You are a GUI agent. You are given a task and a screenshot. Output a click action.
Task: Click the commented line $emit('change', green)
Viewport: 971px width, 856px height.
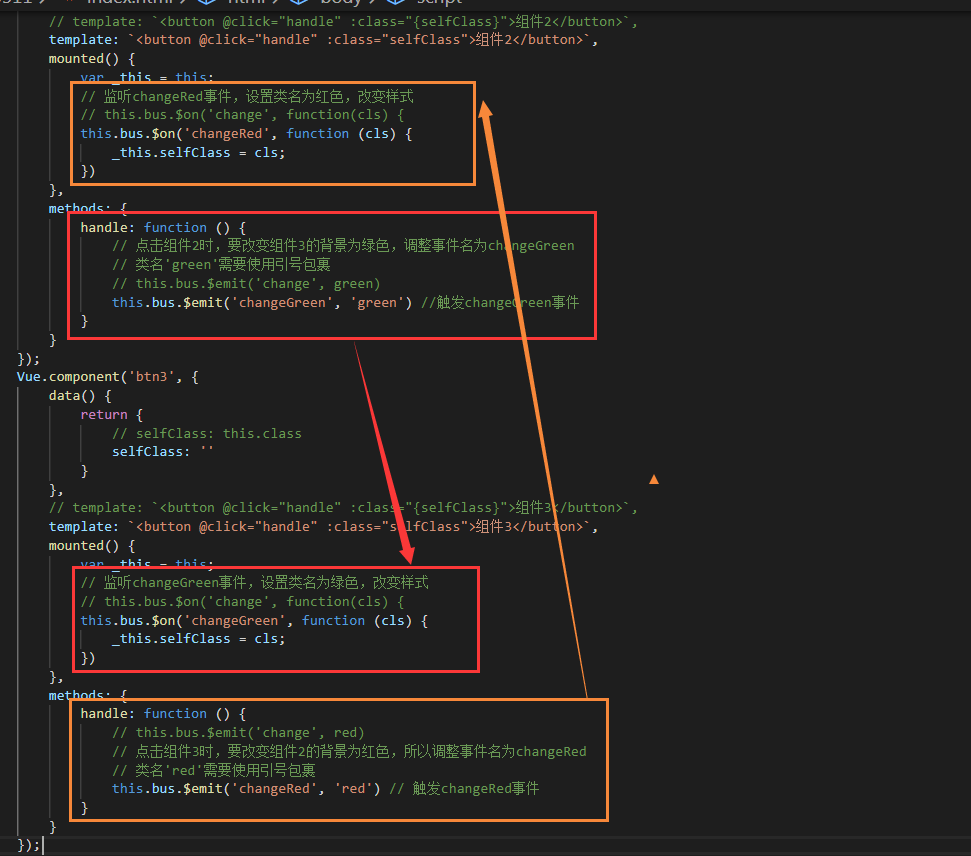click(246, 284)
